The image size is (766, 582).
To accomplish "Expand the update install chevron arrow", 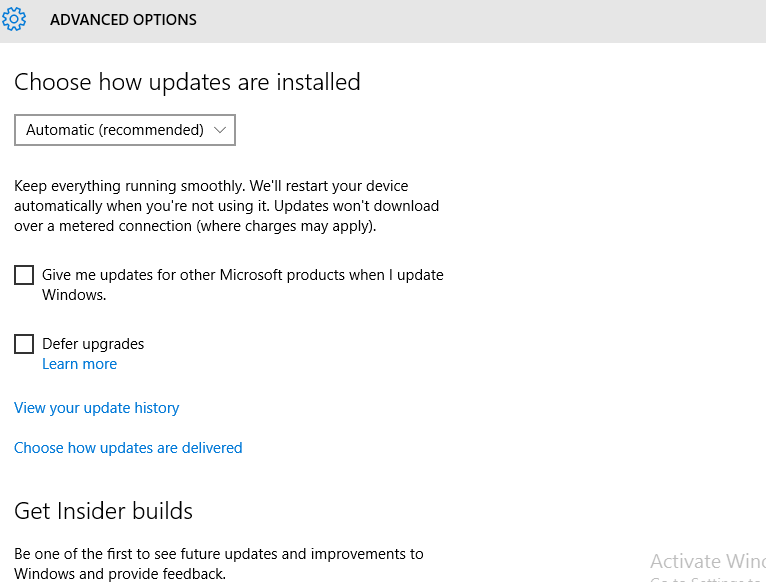I will (220, 130).
